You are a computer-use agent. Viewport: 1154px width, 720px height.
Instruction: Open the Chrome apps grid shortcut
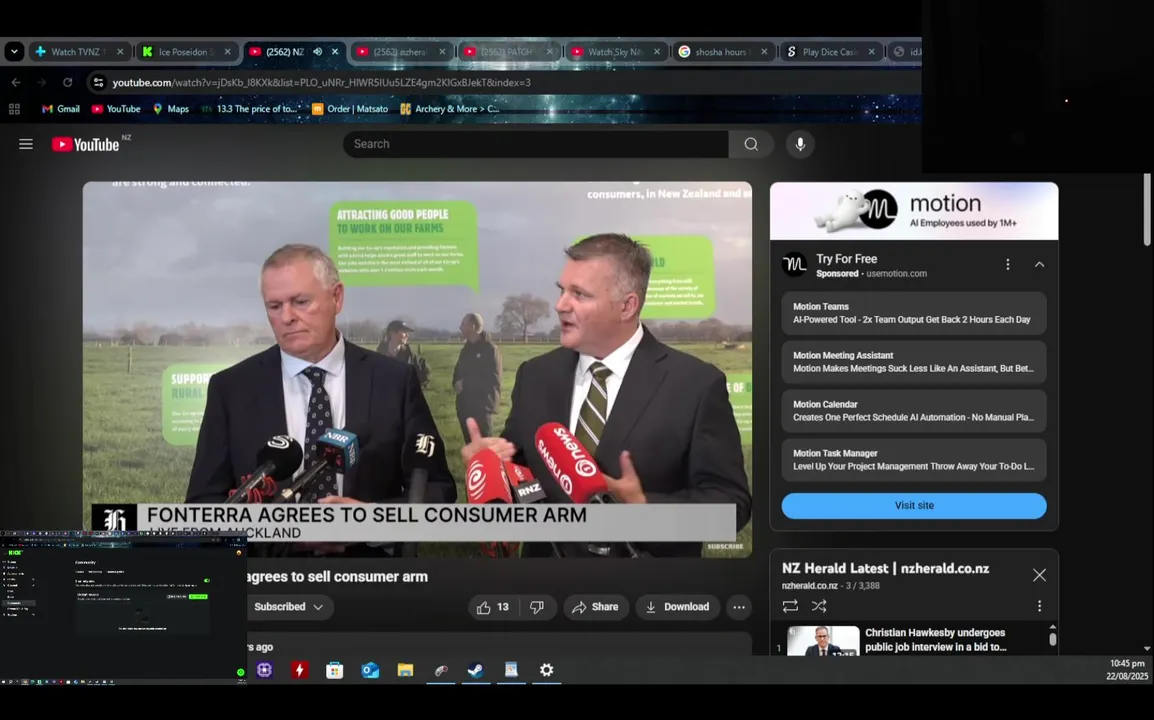pos(14,109)
